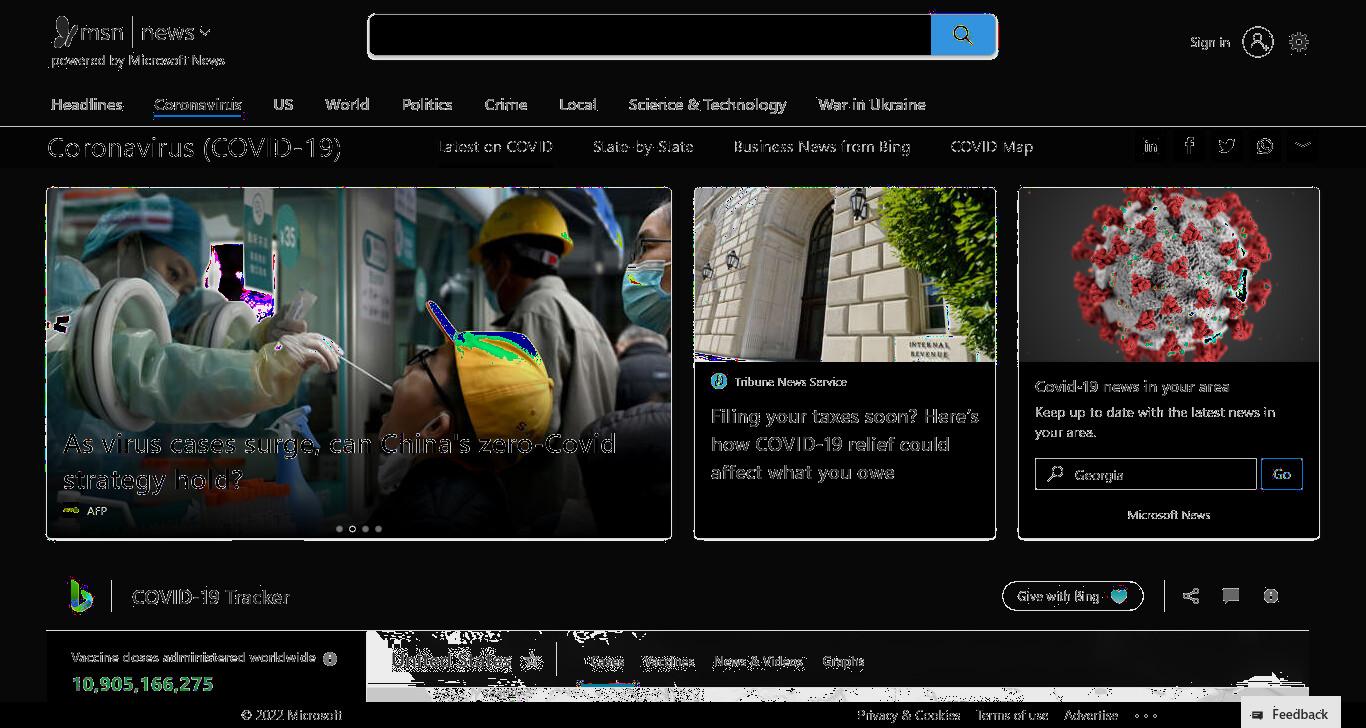Open the Advertise footer link
Screen dimensions: 1366x728
[1091, 715]
